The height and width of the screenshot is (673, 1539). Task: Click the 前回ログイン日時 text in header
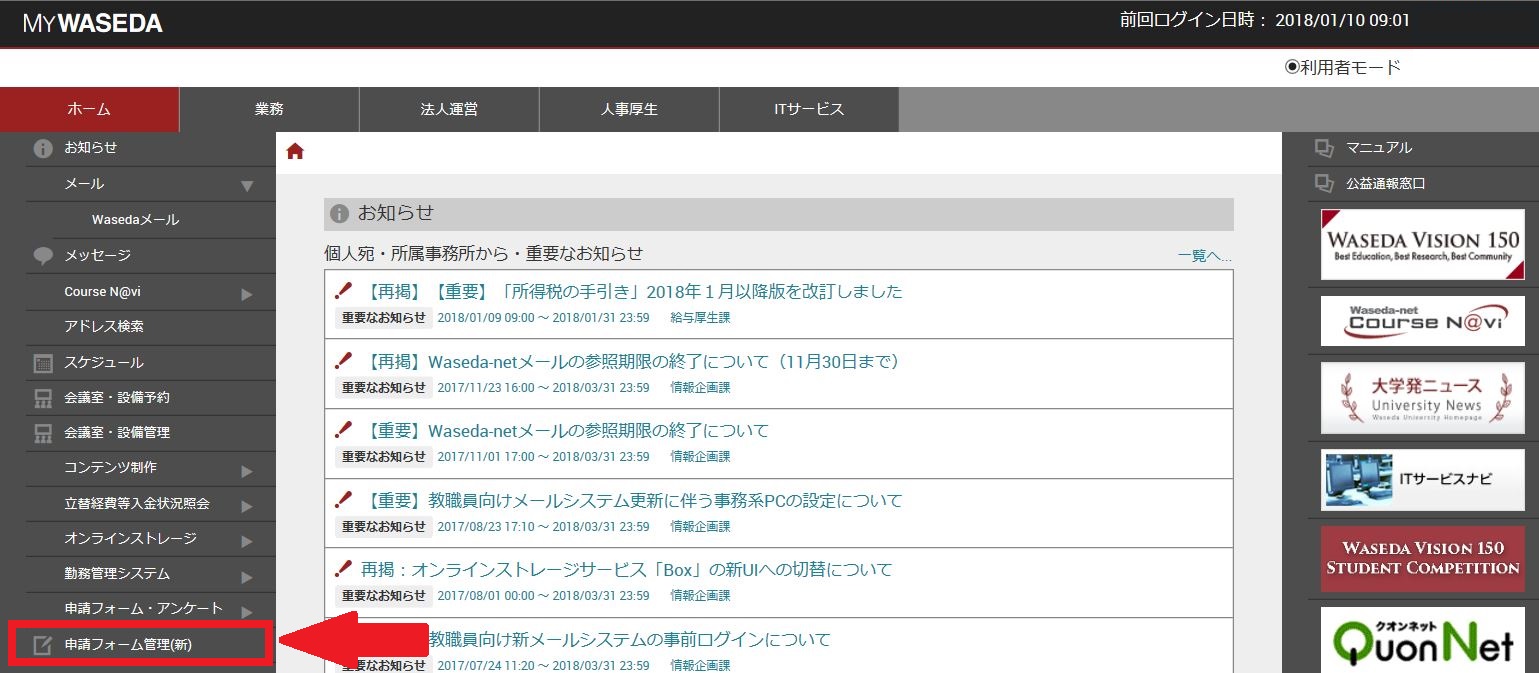(1264, 21)
